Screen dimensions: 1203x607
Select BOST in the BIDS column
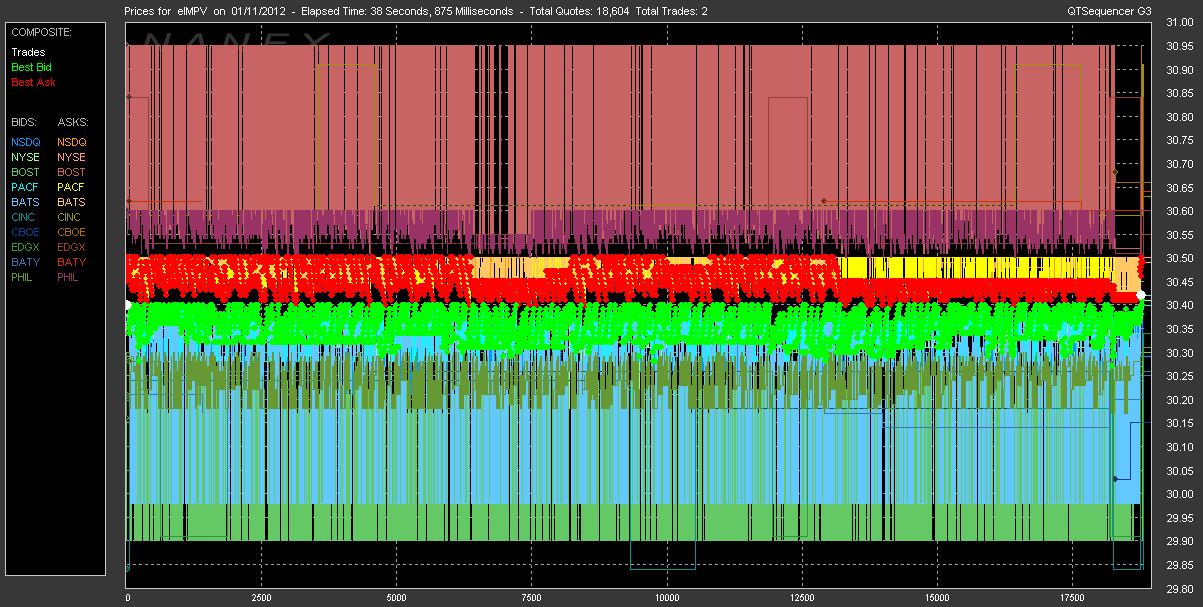[x=26, y=172]
